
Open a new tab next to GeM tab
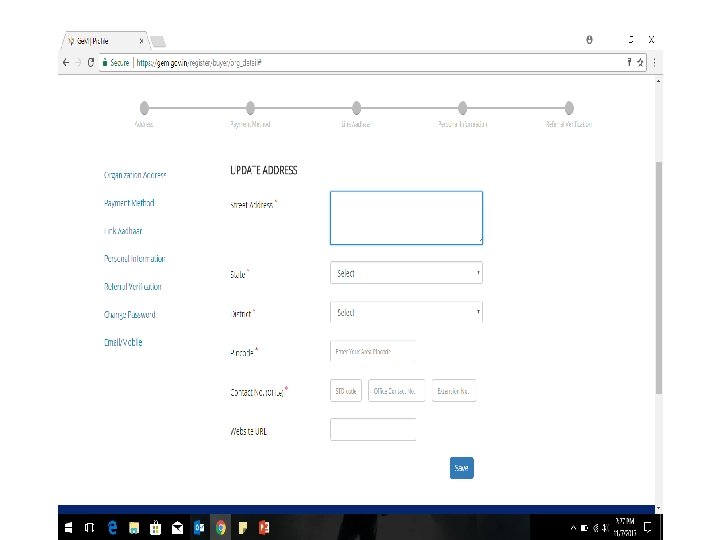click(x=158, y=42)
